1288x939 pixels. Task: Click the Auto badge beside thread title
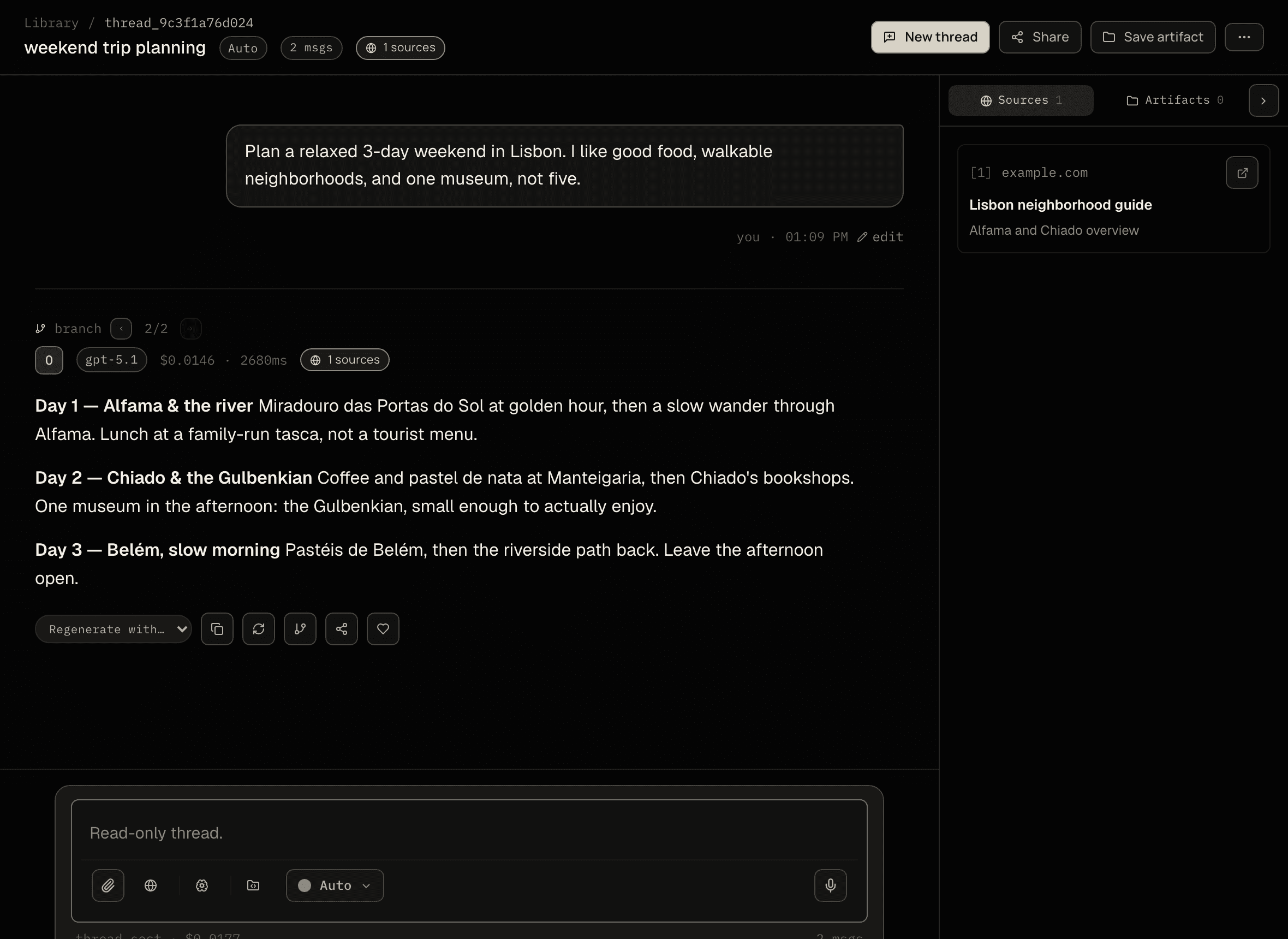click(243, 47)
